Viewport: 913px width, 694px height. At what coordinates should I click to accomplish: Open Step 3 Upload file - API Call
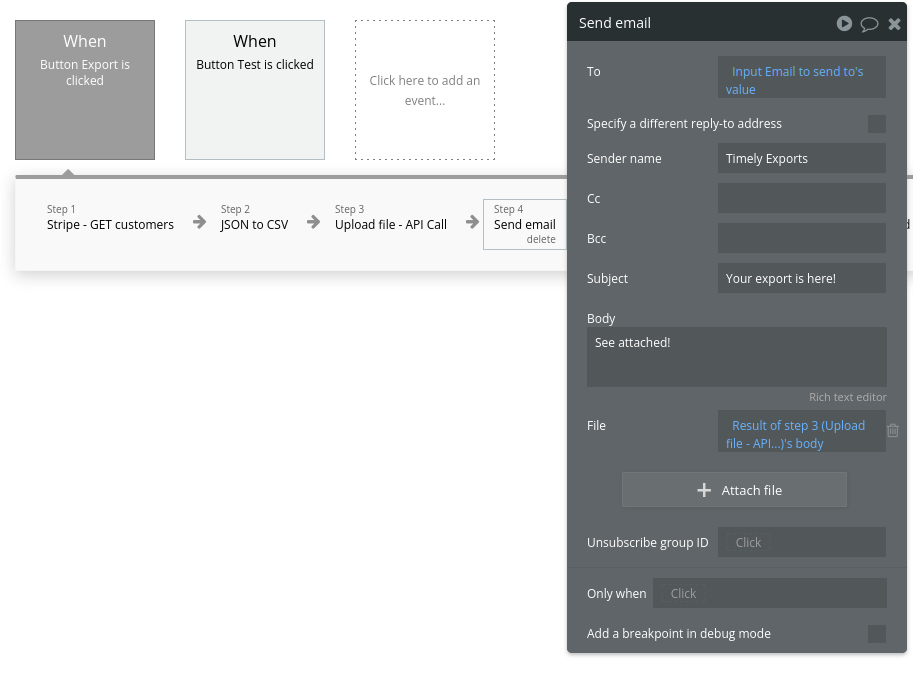point(391,218)
